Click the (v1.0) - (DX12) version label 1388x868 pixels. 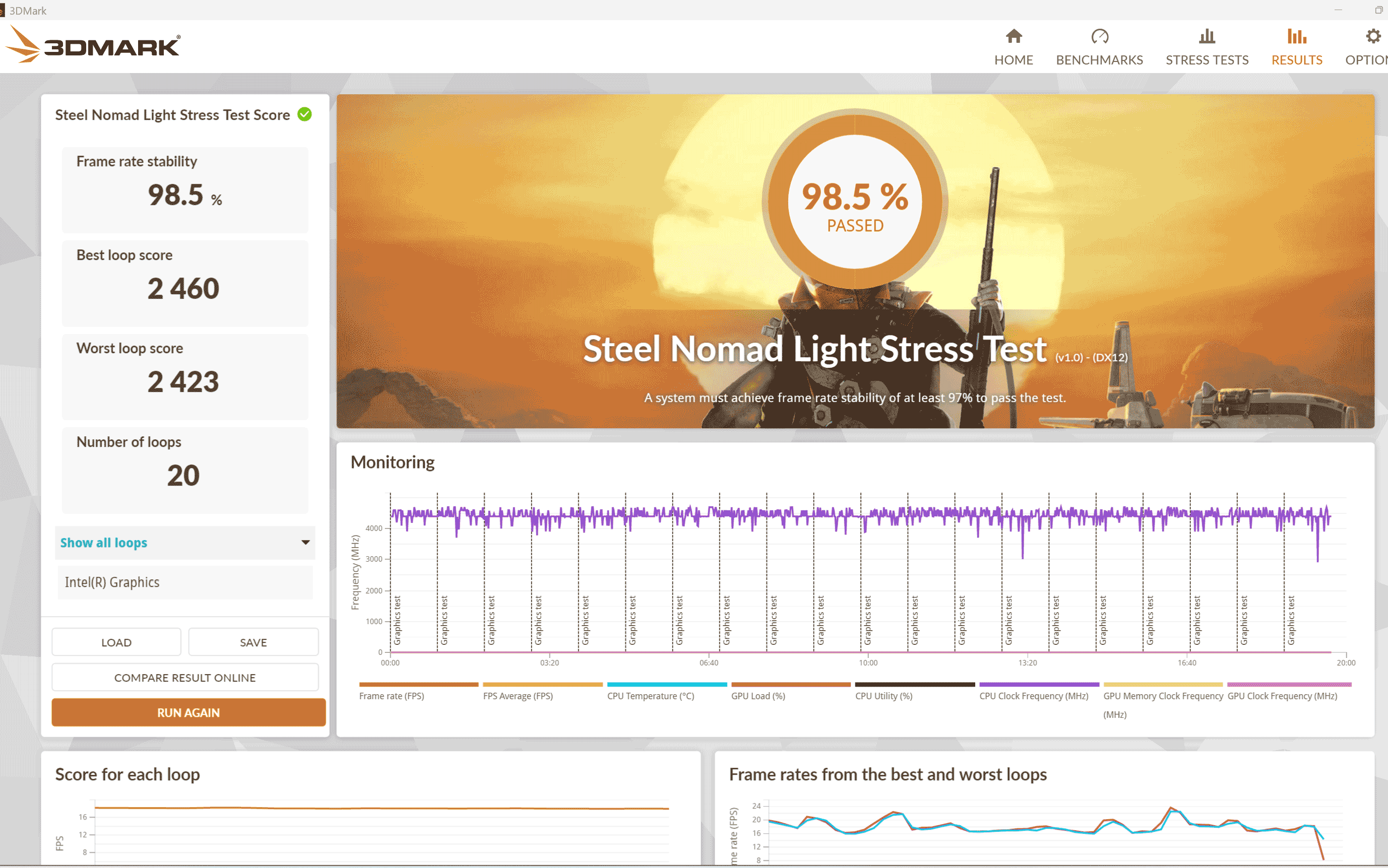click(x=1091, y=357)
